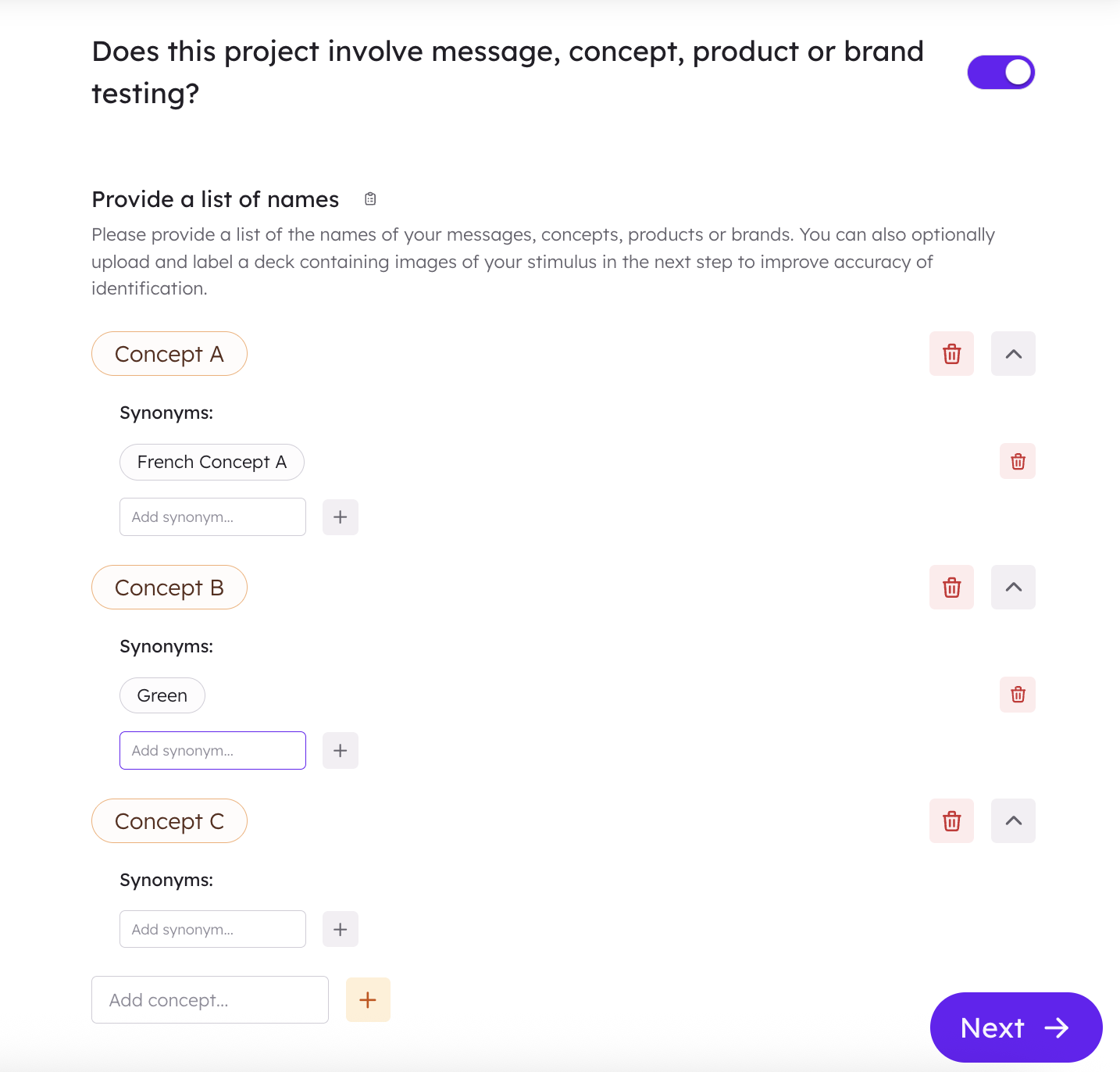Collapse Concept A section
This screenshot has height=1072, width=1120.
coord(1013,354)
